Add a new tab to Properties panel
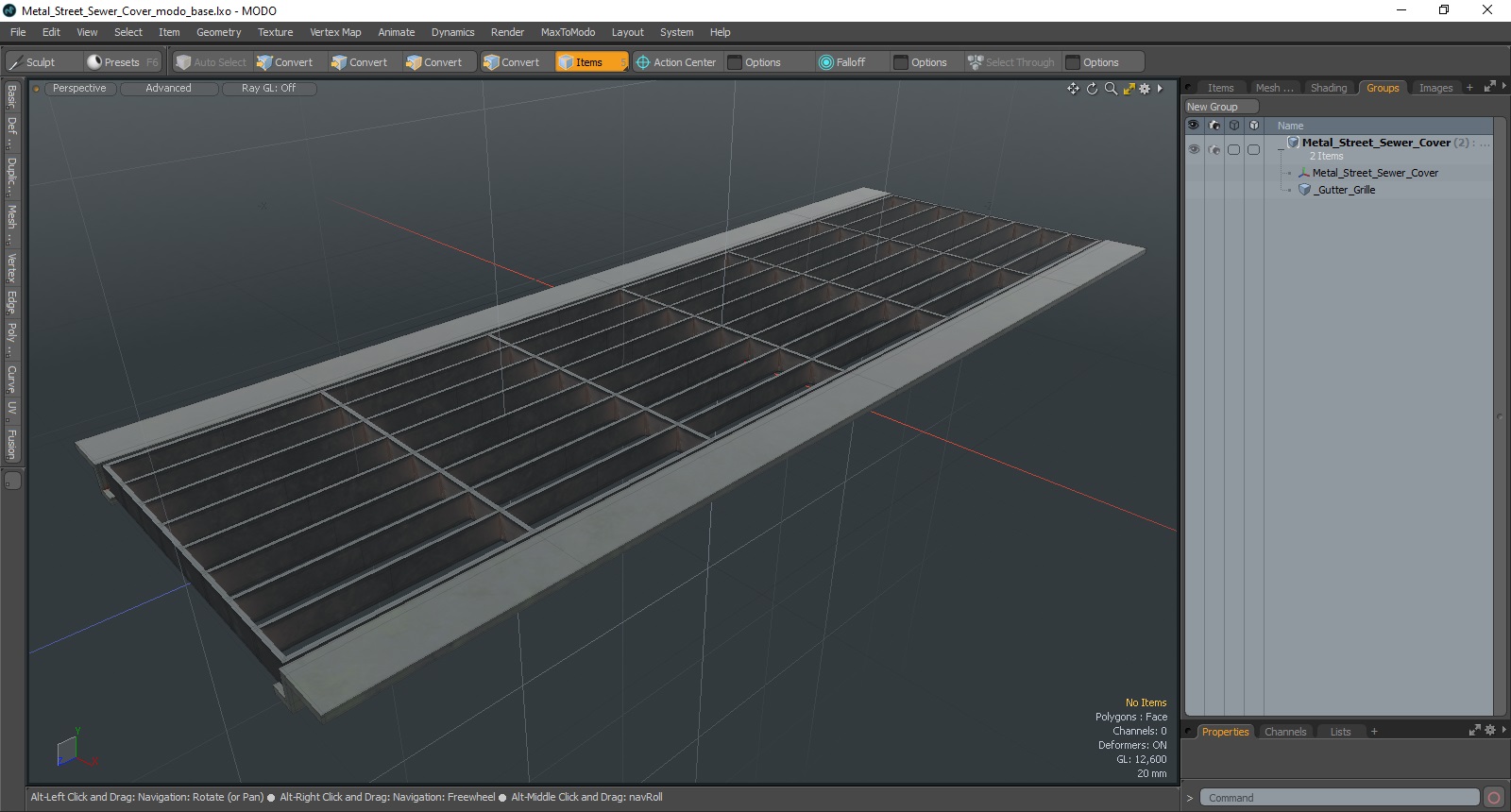Screen dimensions: 1511x812 tap(1374, 732)
